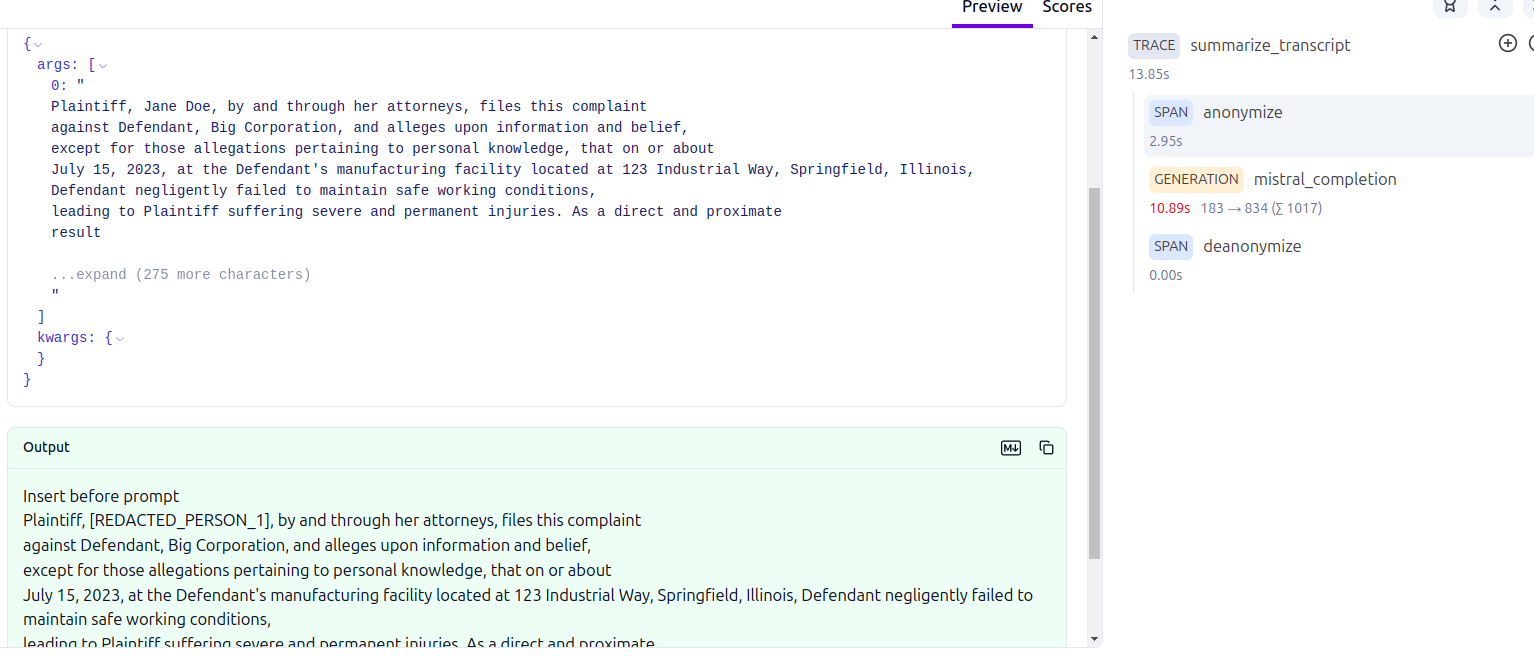The height and width of the screenshot is (663, 1534).
Task: Collapse the kwargs object chevron
Action: tap(120, 339)
